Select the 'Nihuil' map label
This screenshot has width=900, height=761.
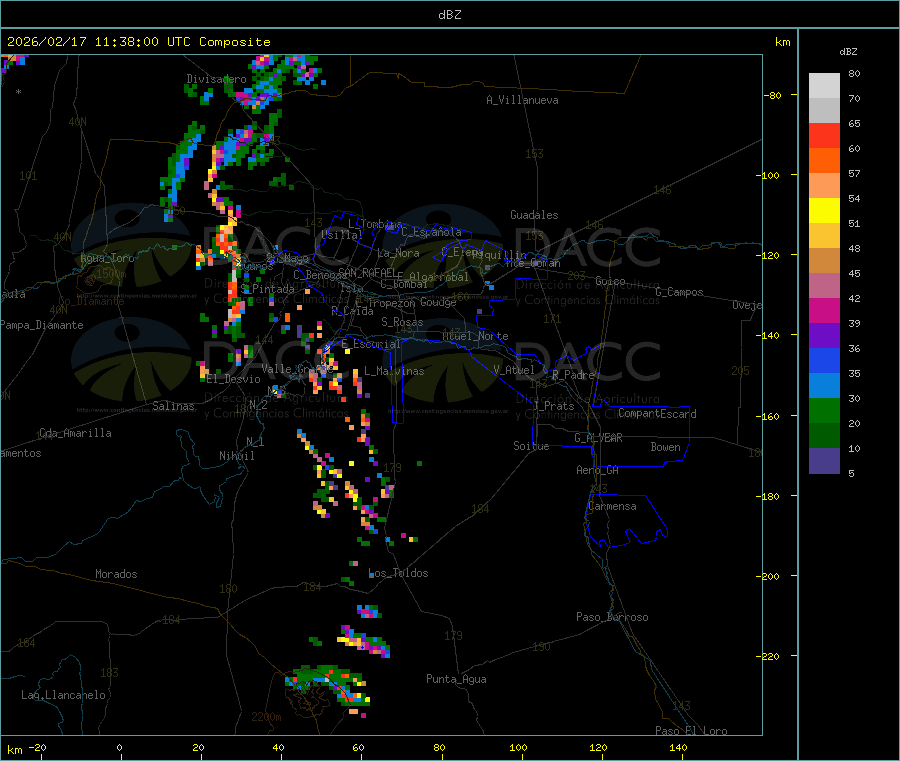pyautogui.click(x=236, y=456)
